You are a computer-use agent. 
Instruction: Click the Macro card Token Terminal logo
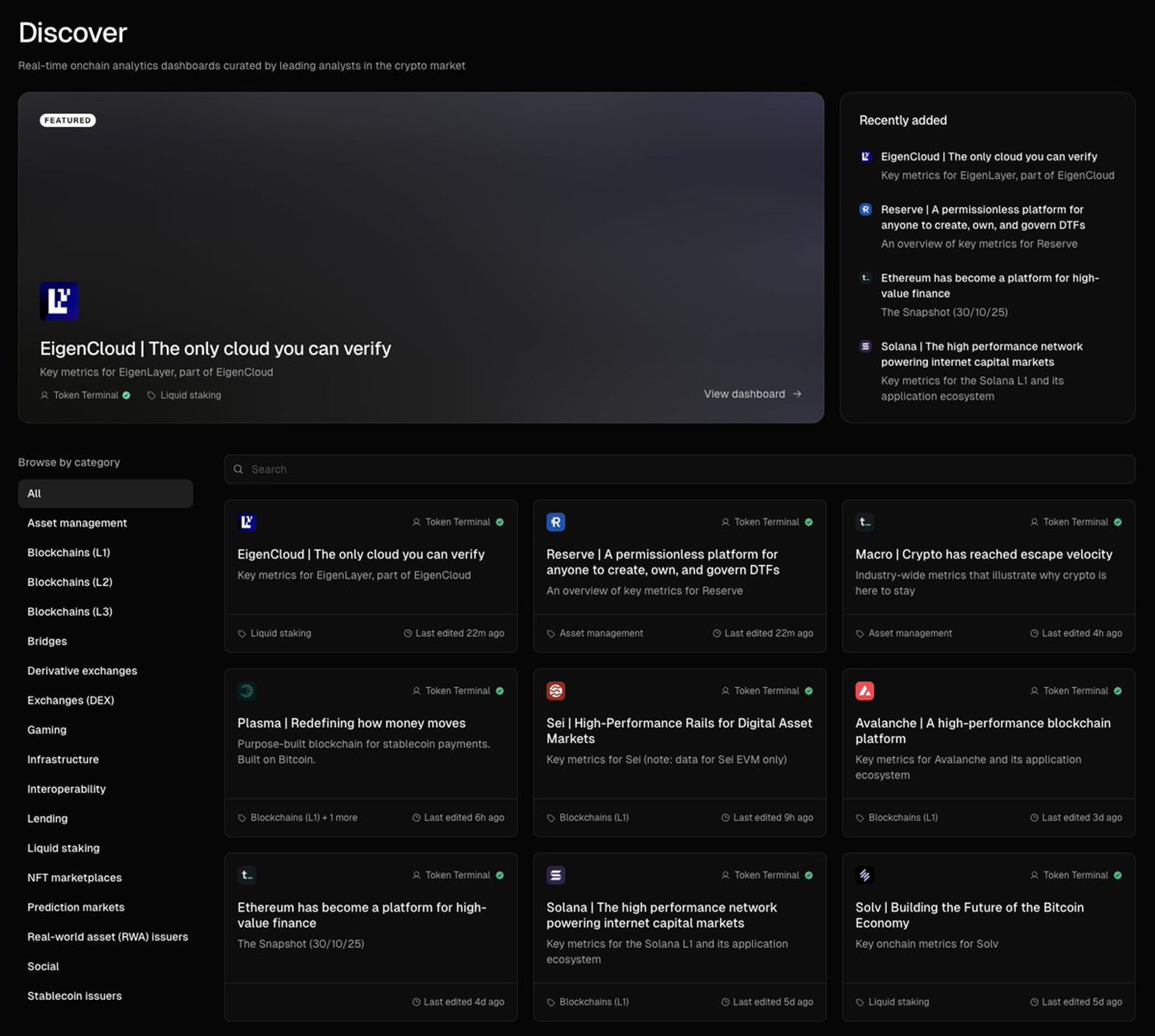point(864,522)
